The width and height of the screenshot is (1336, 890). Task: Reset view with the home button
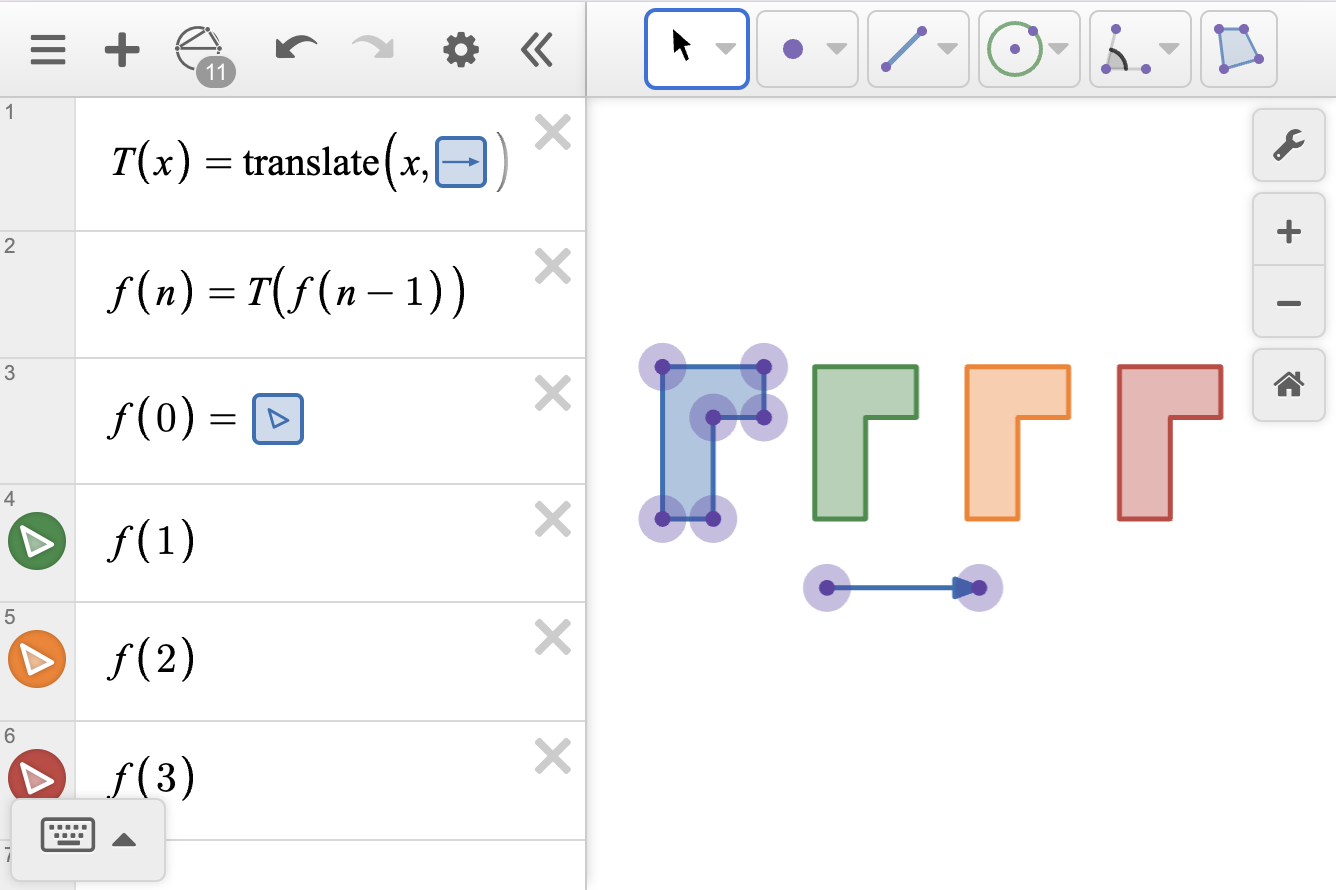pos(1288,384)
